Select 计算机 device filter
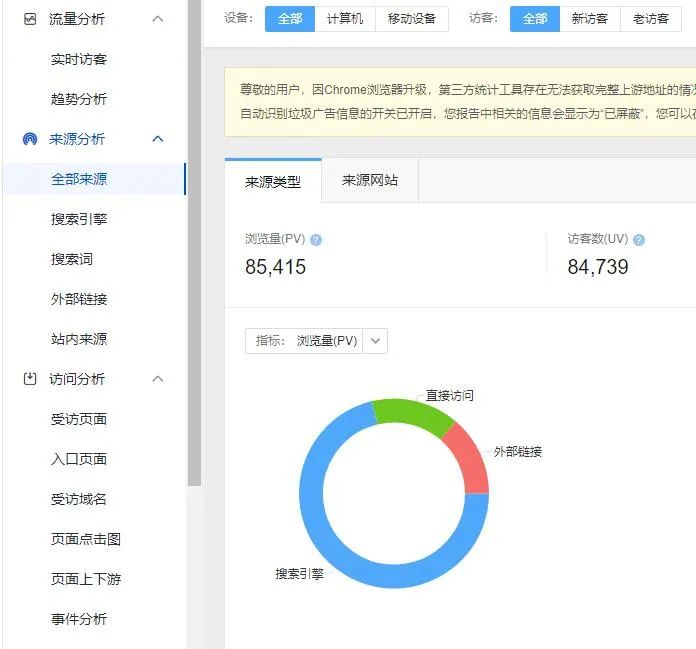The image size is (696, 649). point(345,19)
